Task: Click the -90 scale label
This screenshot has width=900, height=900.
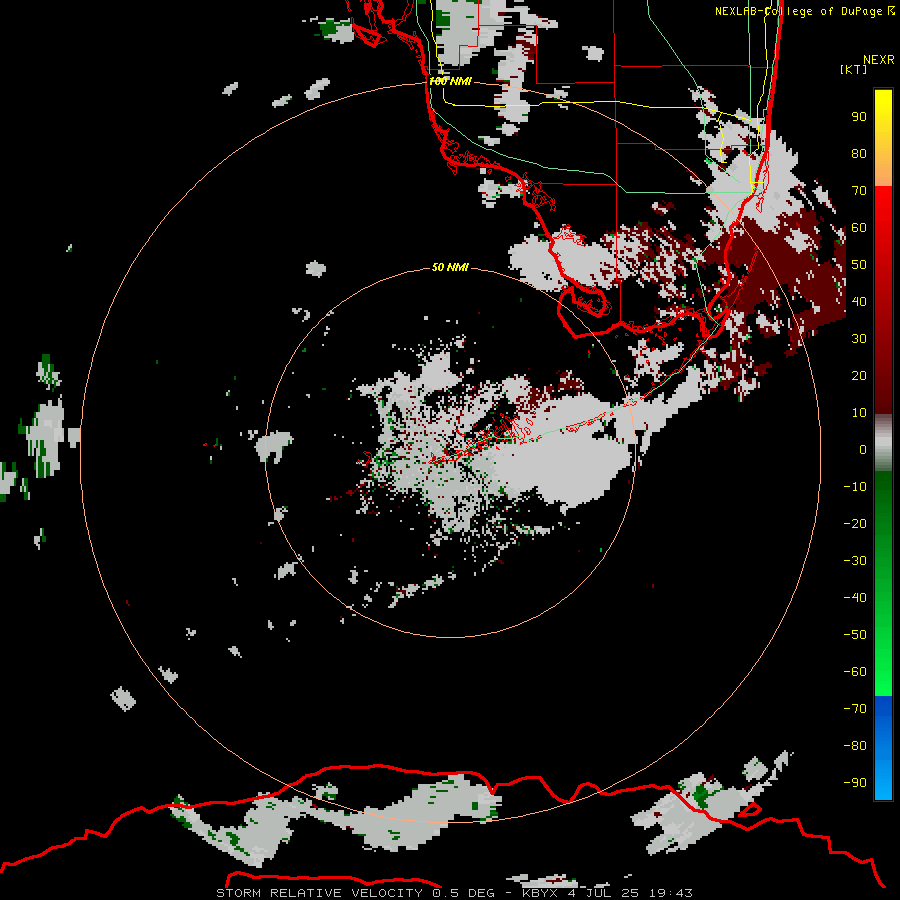Action: click(855, 783)
